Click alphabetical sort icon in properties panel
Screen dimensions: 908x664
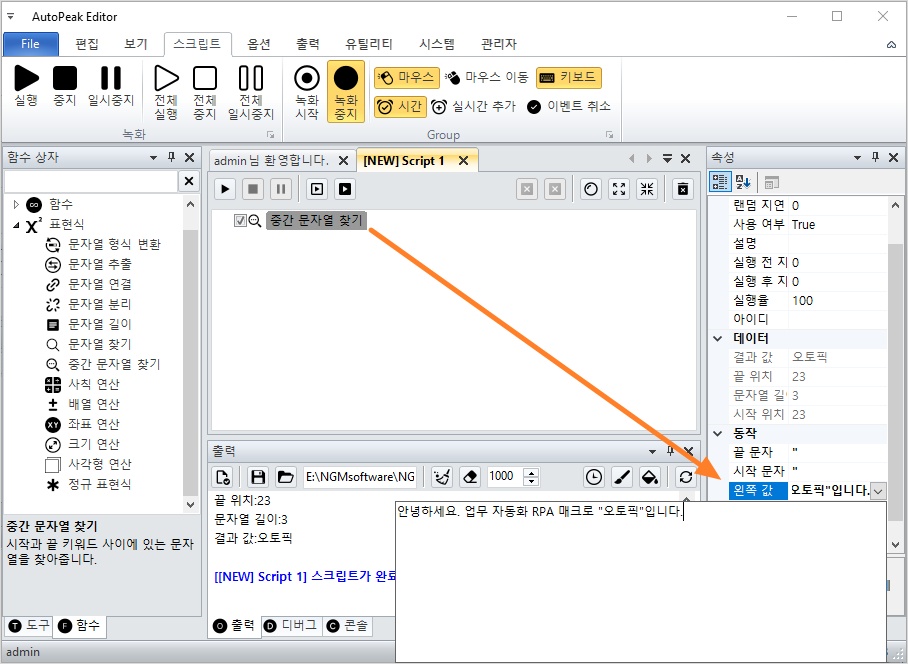tap(743, 182)
